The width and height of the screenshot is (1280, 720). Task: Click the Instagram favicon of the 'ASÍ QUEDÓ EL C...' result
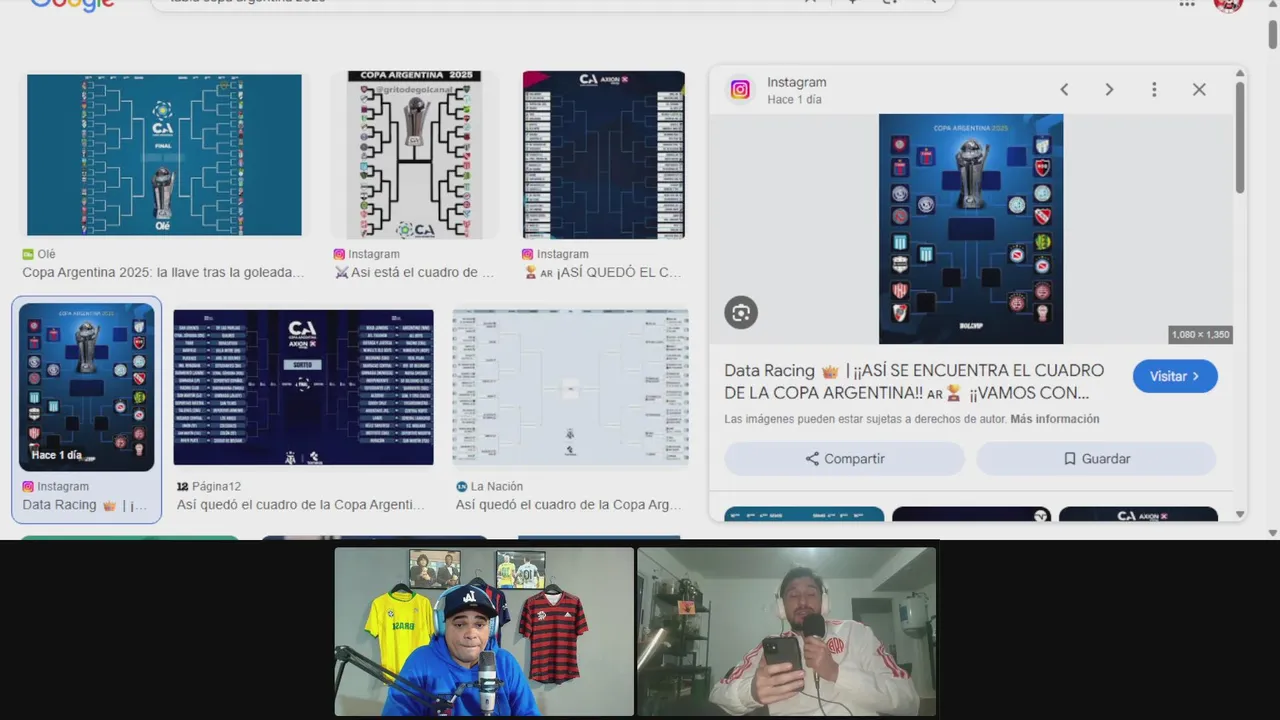pyautogui.click(x=528, y=254)
